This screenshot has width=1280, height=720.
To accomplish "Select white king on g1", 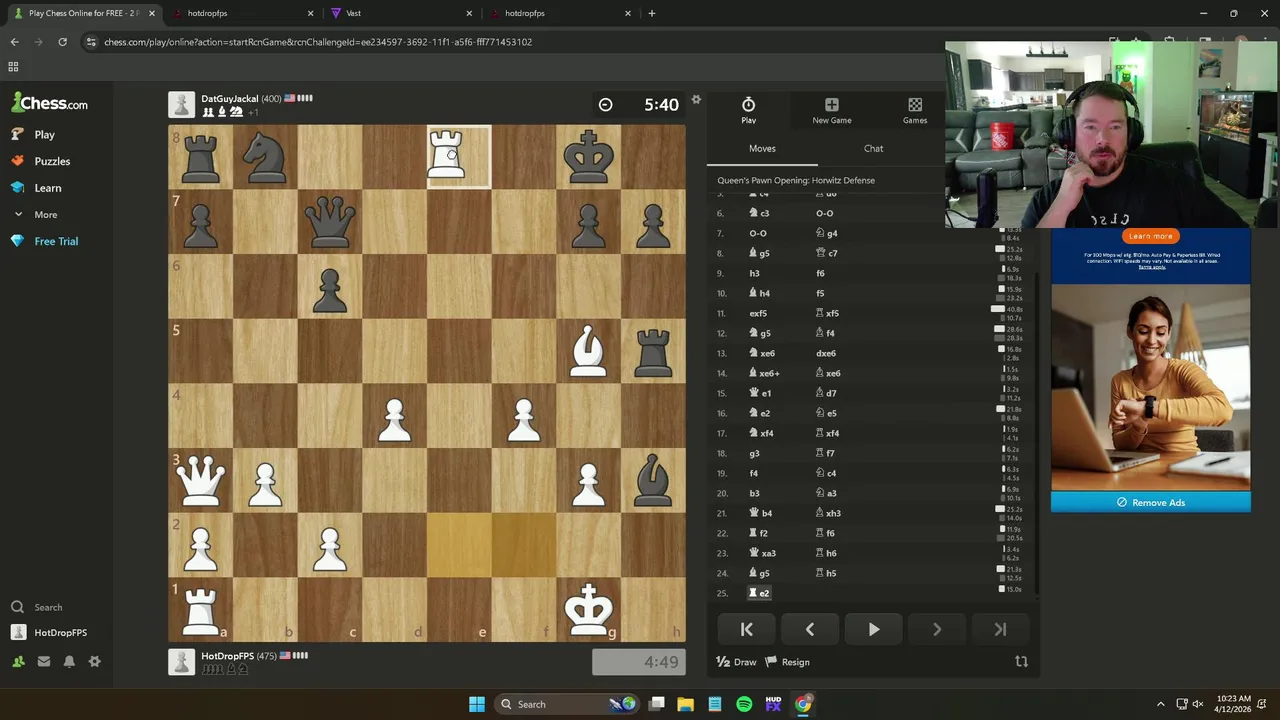I will point(588,609).
